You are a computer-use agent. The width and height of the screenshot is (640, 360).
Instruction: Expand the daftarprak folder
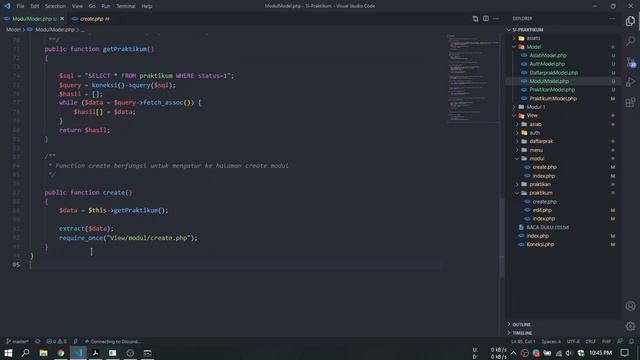coord(541,141)
